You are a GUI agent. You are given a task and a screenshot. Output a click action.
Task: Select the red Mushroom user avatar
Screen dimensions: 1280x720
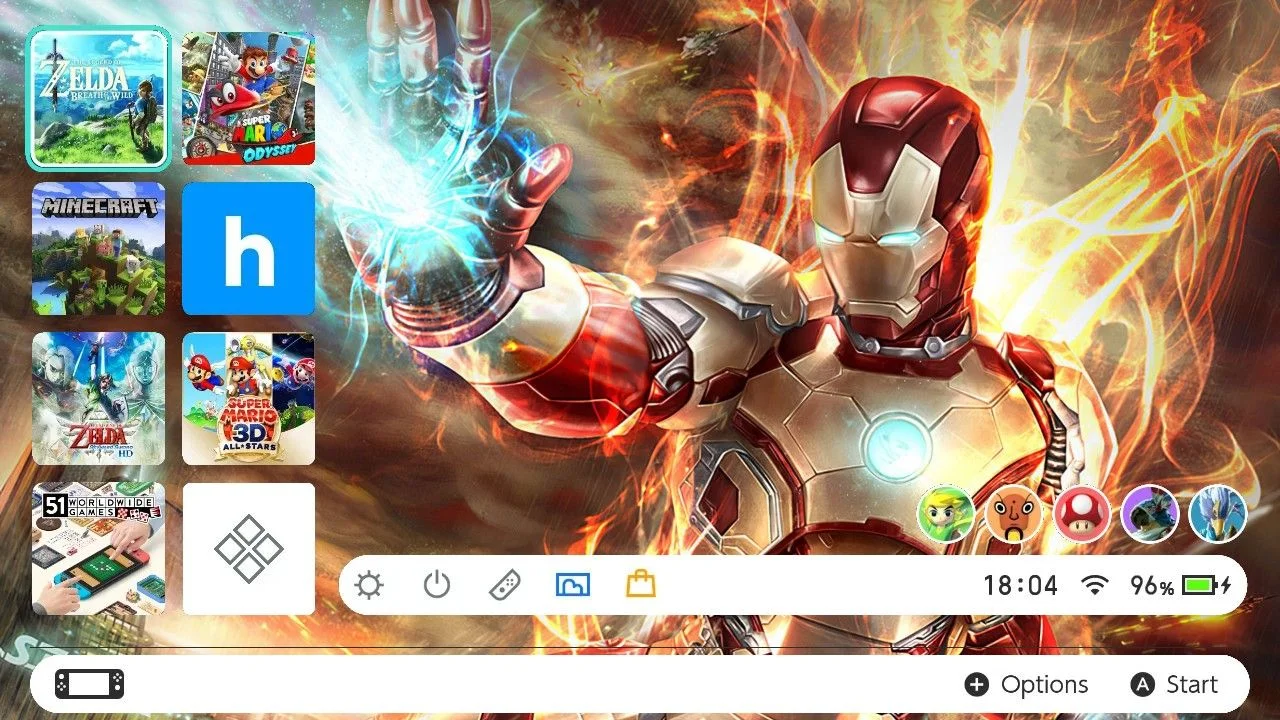[1082, 514]
